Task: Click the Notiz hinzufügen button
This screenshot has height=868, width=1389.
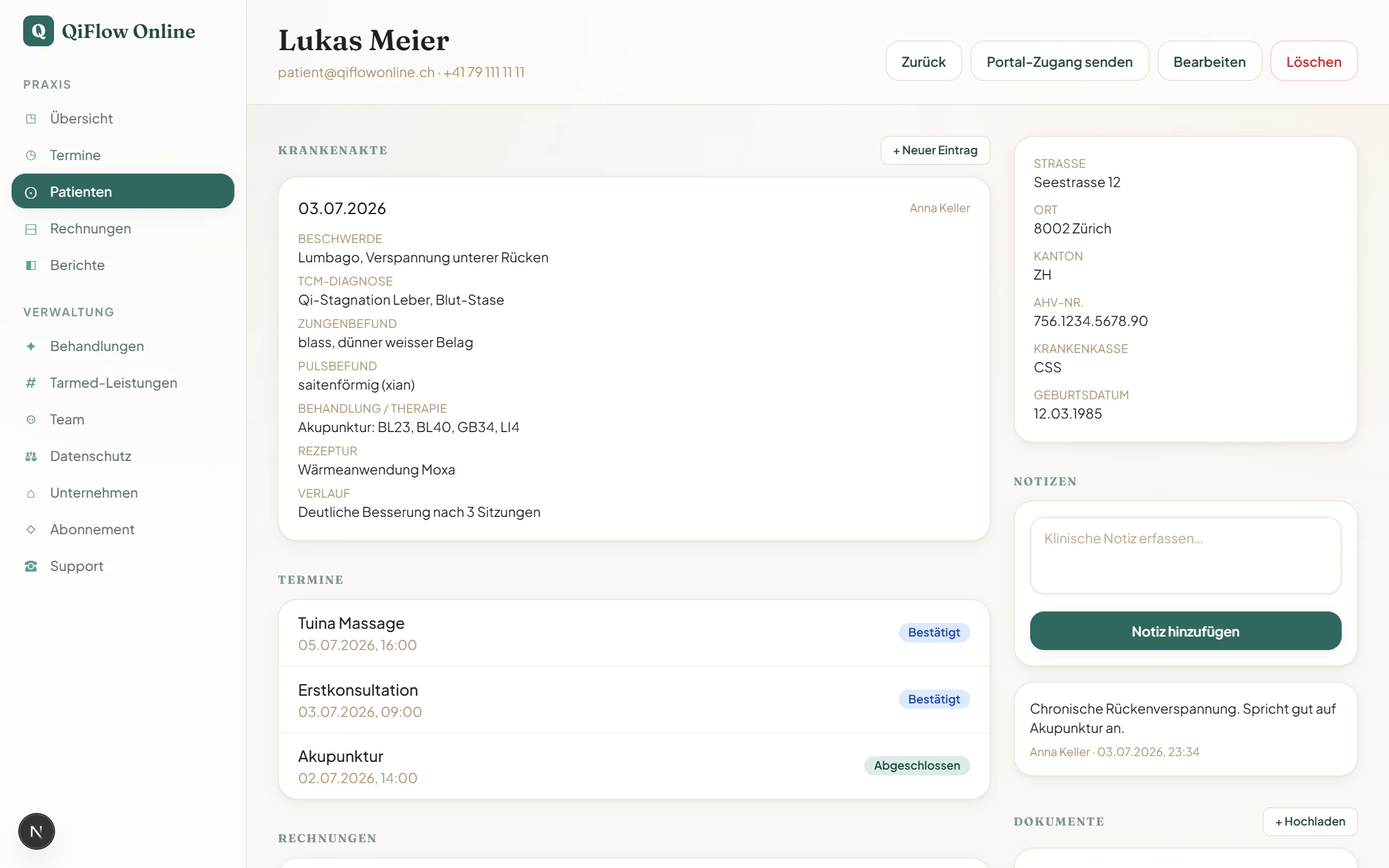Action: coord(1186,631)
